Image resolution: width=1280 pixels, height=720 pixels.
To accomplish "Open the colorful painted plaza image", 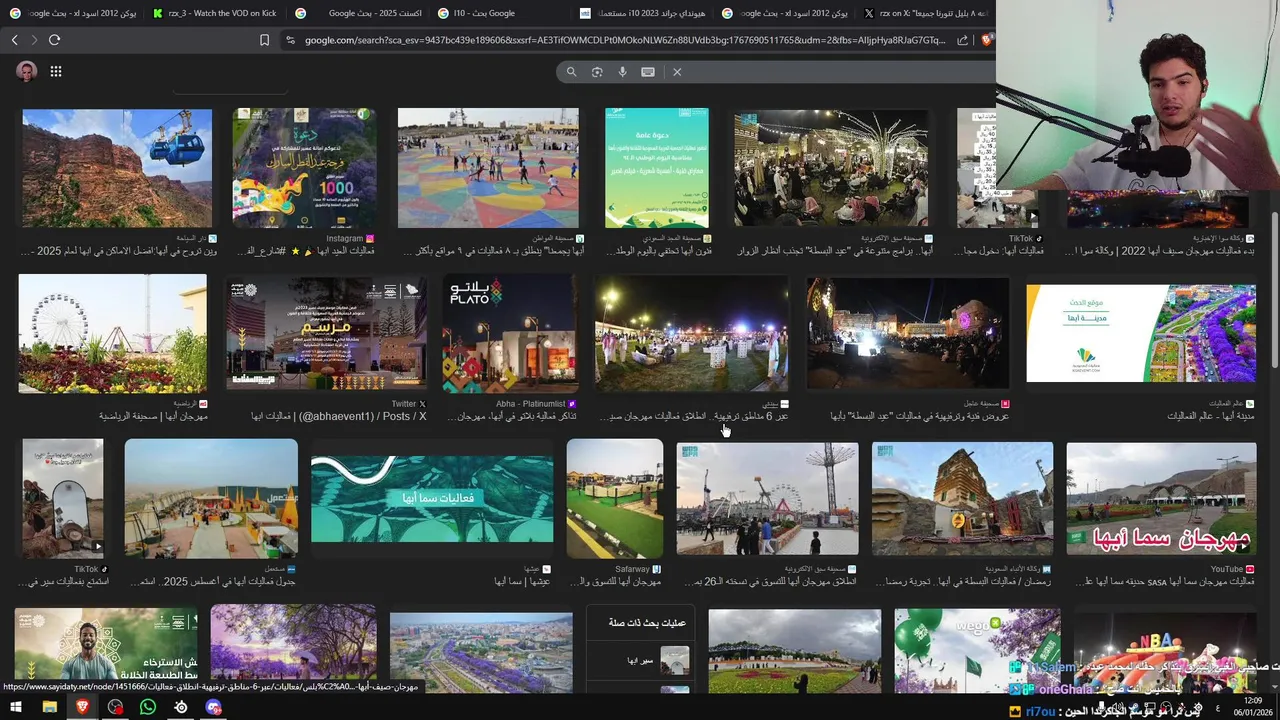I will tap(488, 168).
